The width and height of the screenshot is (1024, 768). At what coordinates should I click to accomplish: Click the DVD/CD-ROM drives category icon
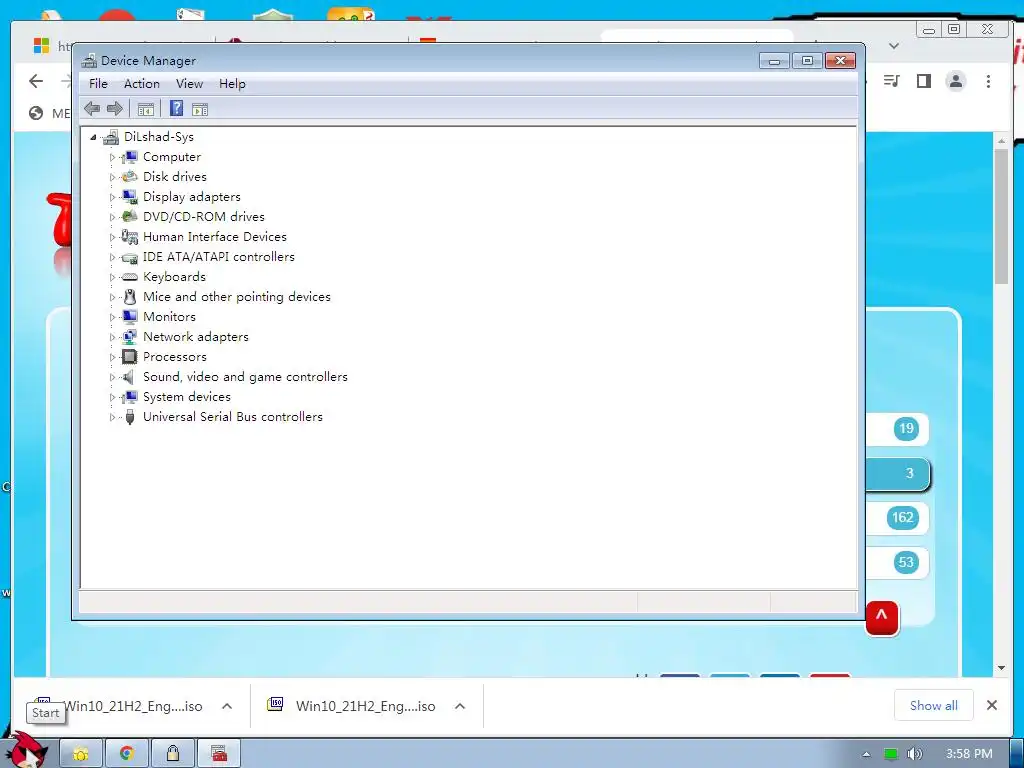[x=130, y=216]
